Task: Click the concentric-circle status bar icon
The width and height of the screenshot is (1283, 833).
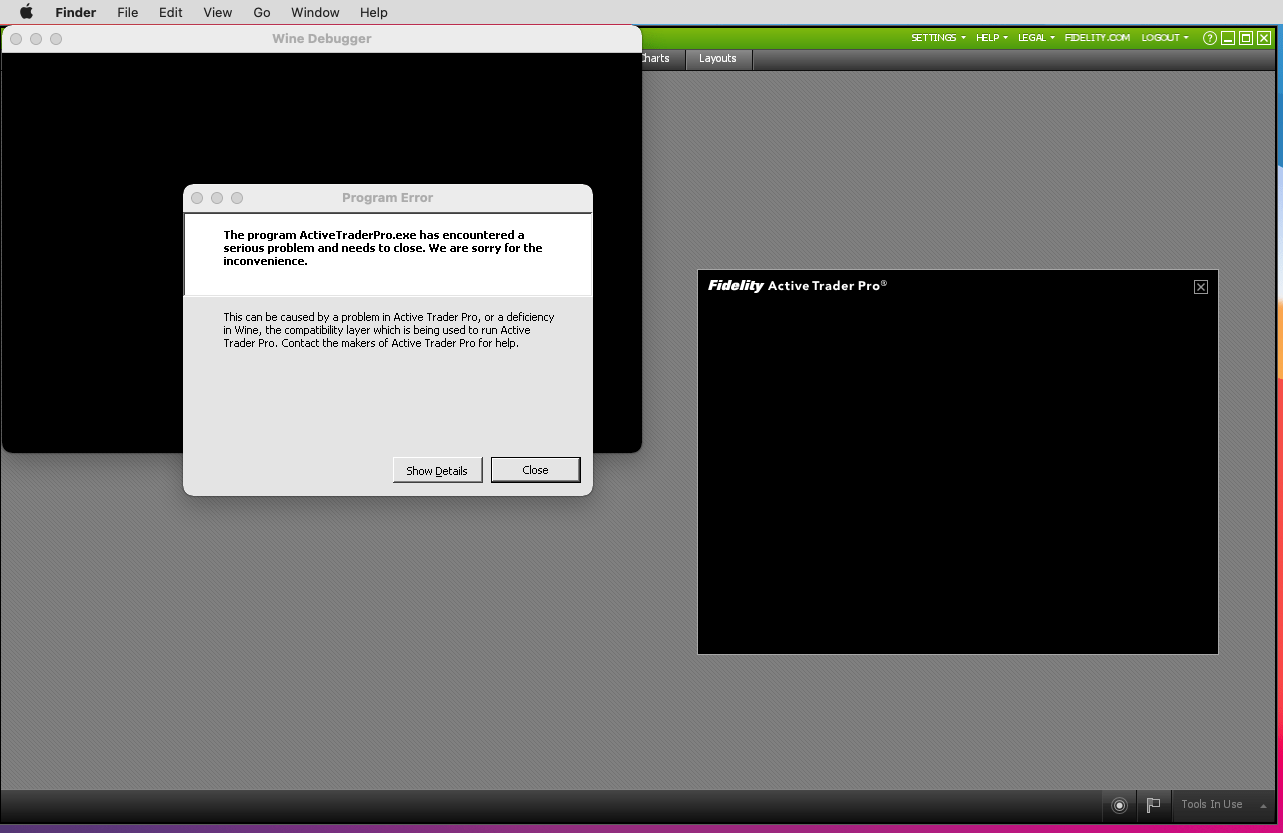Action: coord(1120,805)
